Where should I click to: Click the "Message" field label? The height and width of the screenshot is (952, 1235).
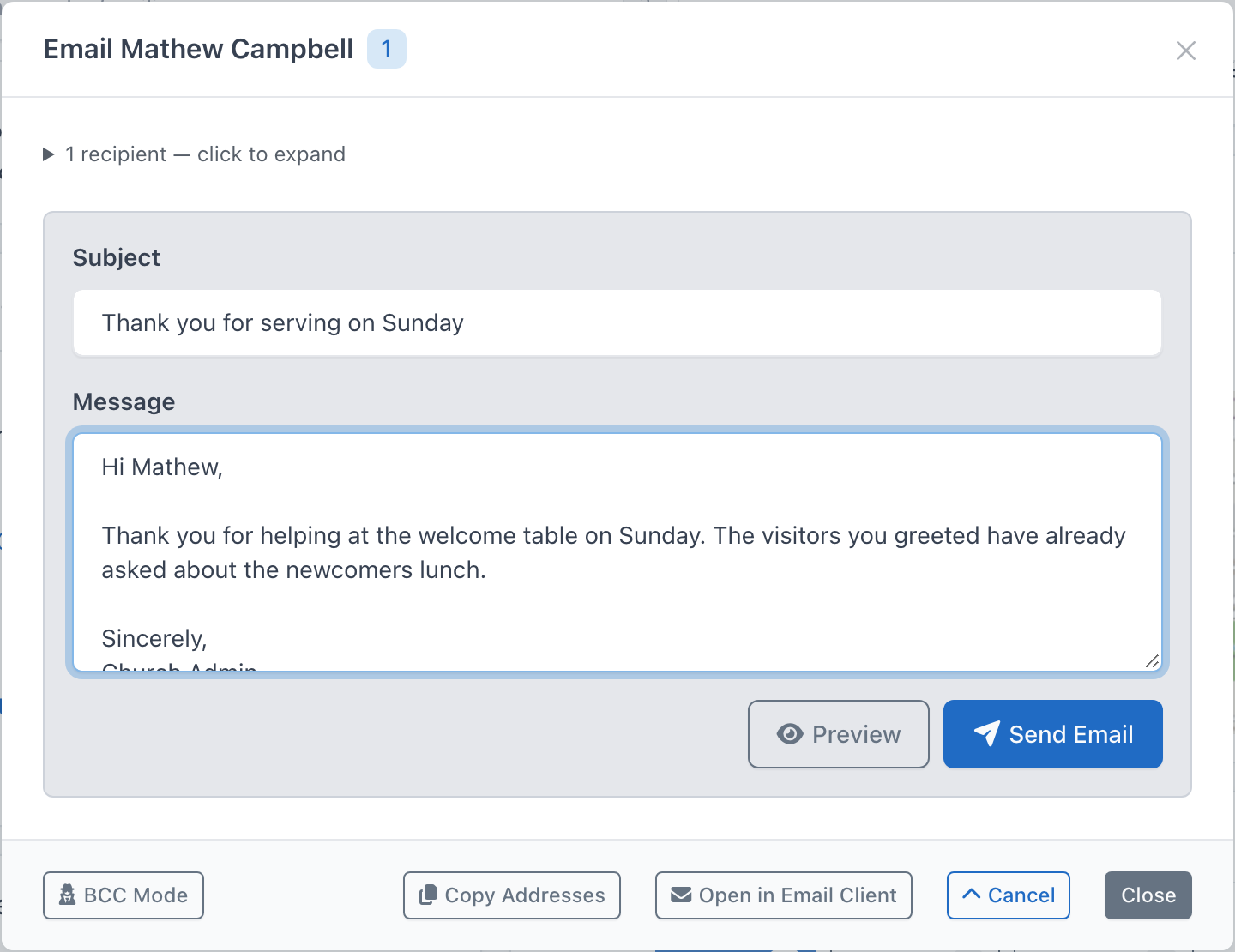tap(124, 401)
